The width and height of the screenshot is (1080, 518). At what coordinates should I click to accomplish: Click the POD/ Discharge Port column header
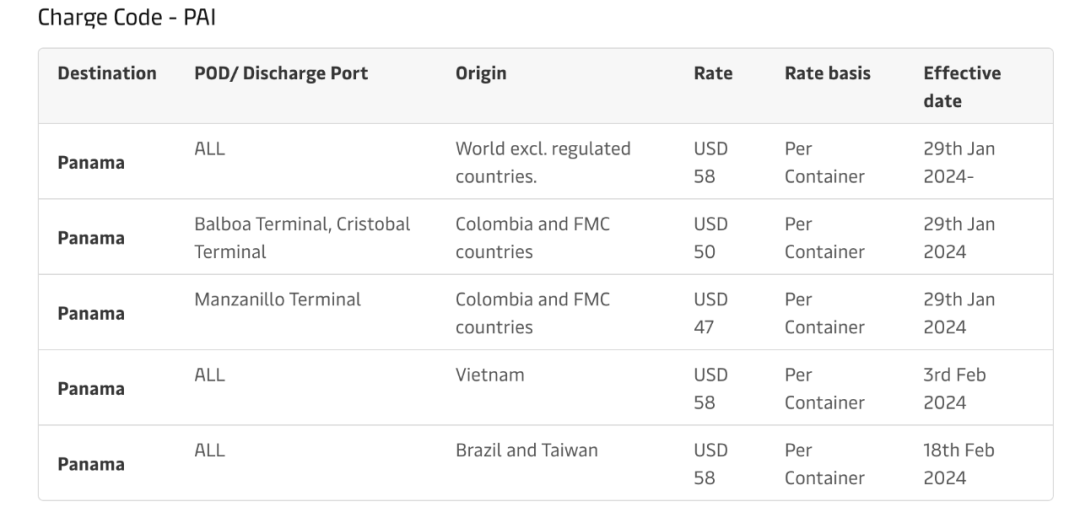point(280,74)
